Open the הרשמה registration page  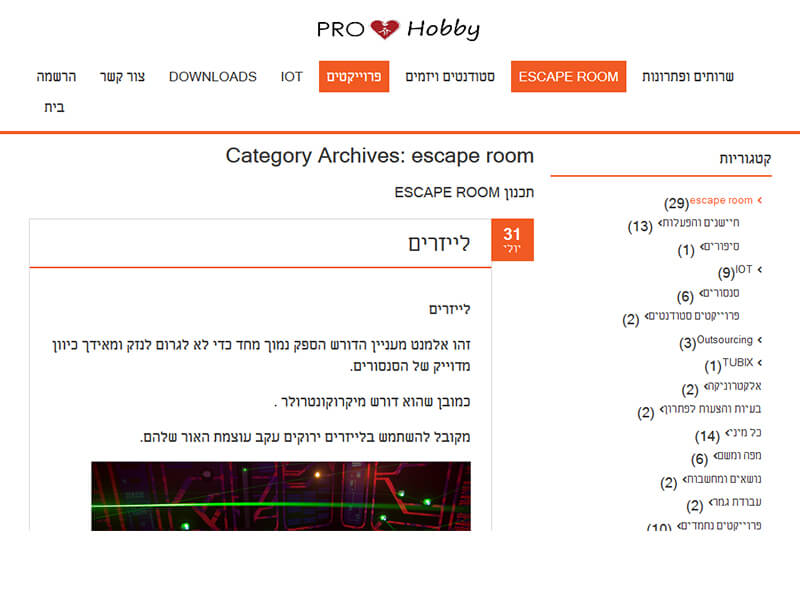56,77
